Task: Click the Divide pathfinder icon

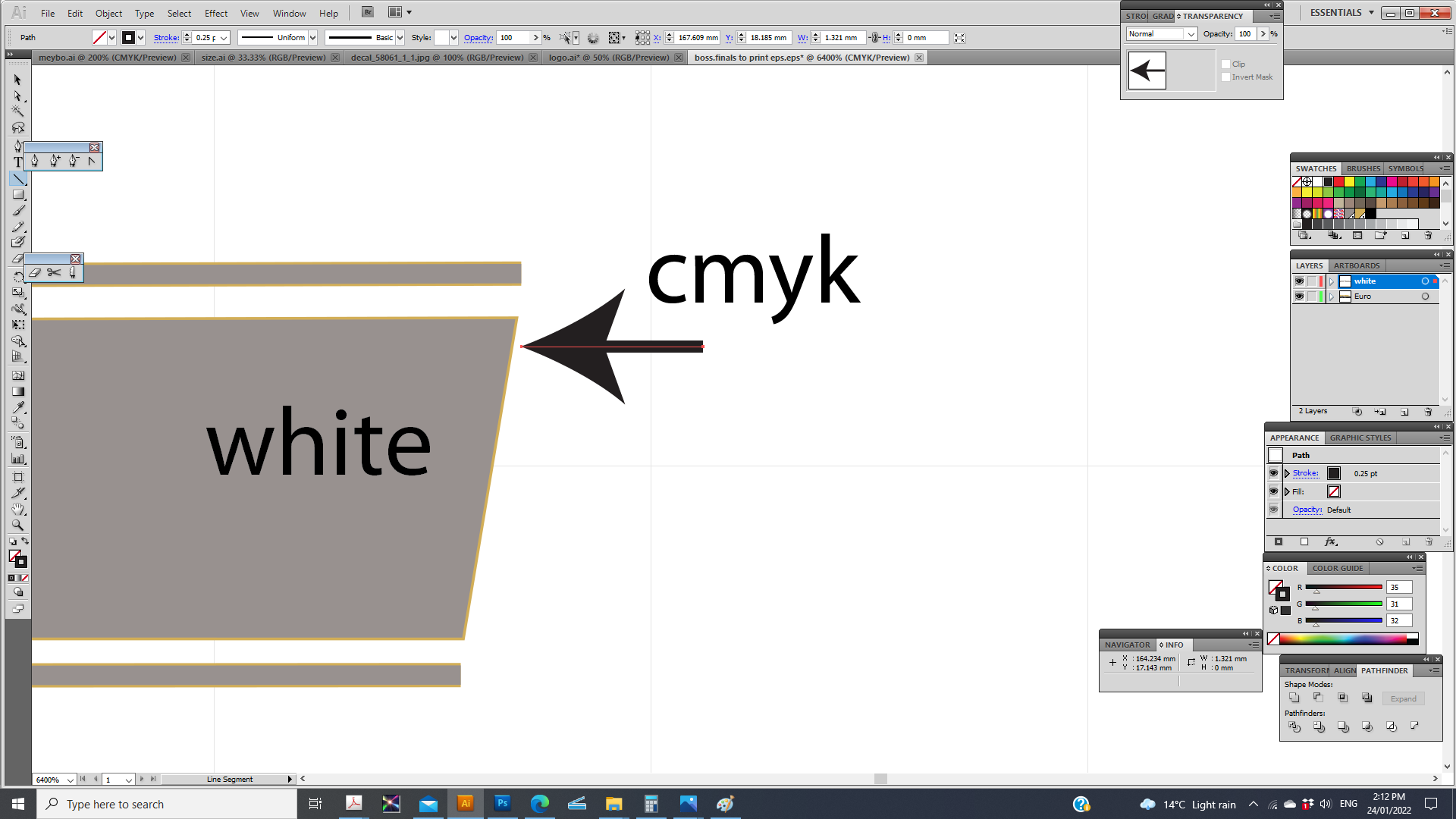Action: tap(1294, 726)
